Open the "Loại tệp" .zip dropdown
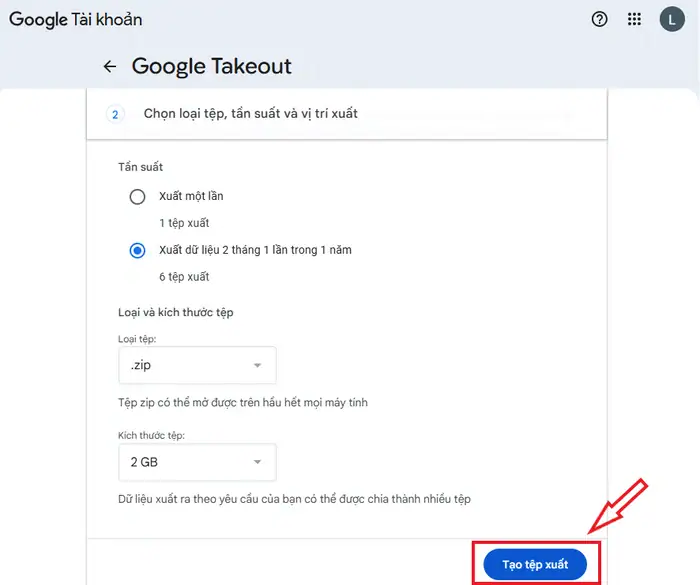This screenshot has height=585, width=700. tap(196, 366)
